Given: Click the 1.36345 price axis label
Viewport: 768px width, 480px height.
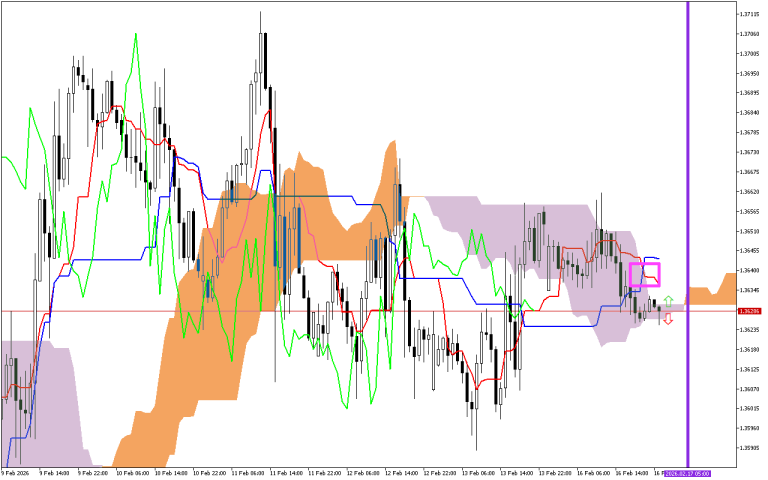Looking at the screenshot, I should click(x=750, y=290).
